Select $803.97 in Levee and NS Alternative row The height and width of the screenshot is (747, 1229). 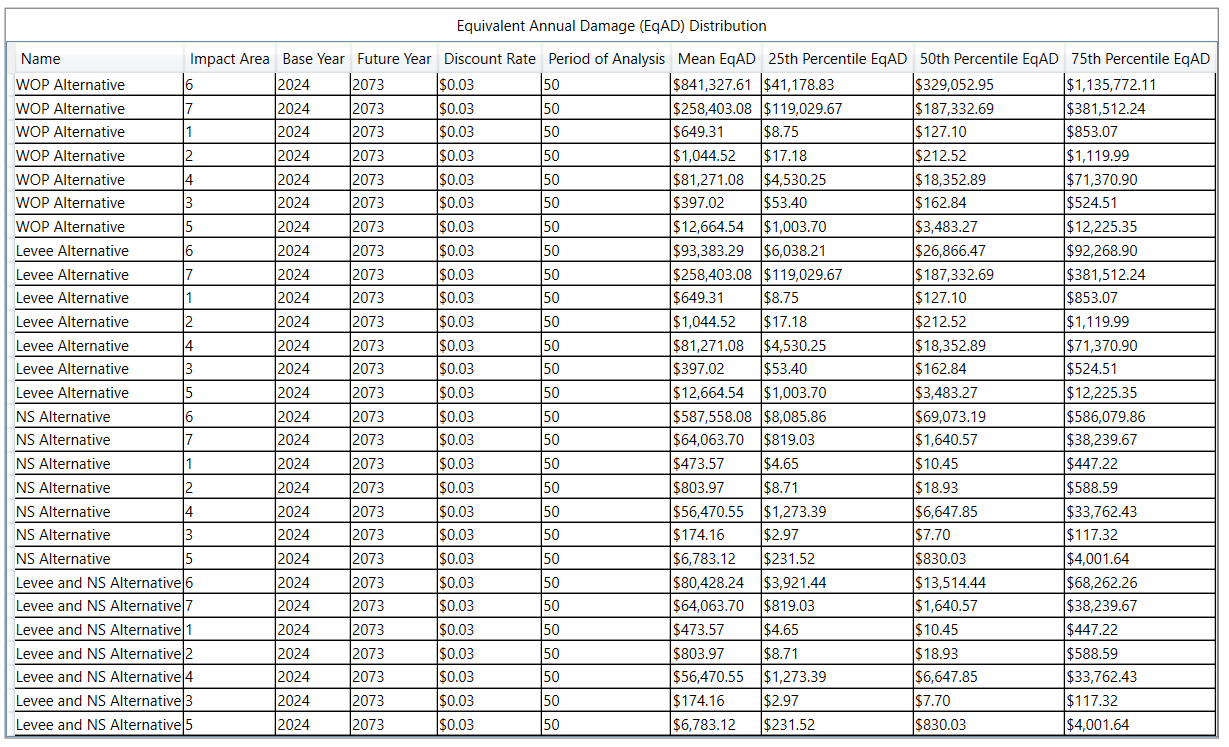tap(716, 654)
